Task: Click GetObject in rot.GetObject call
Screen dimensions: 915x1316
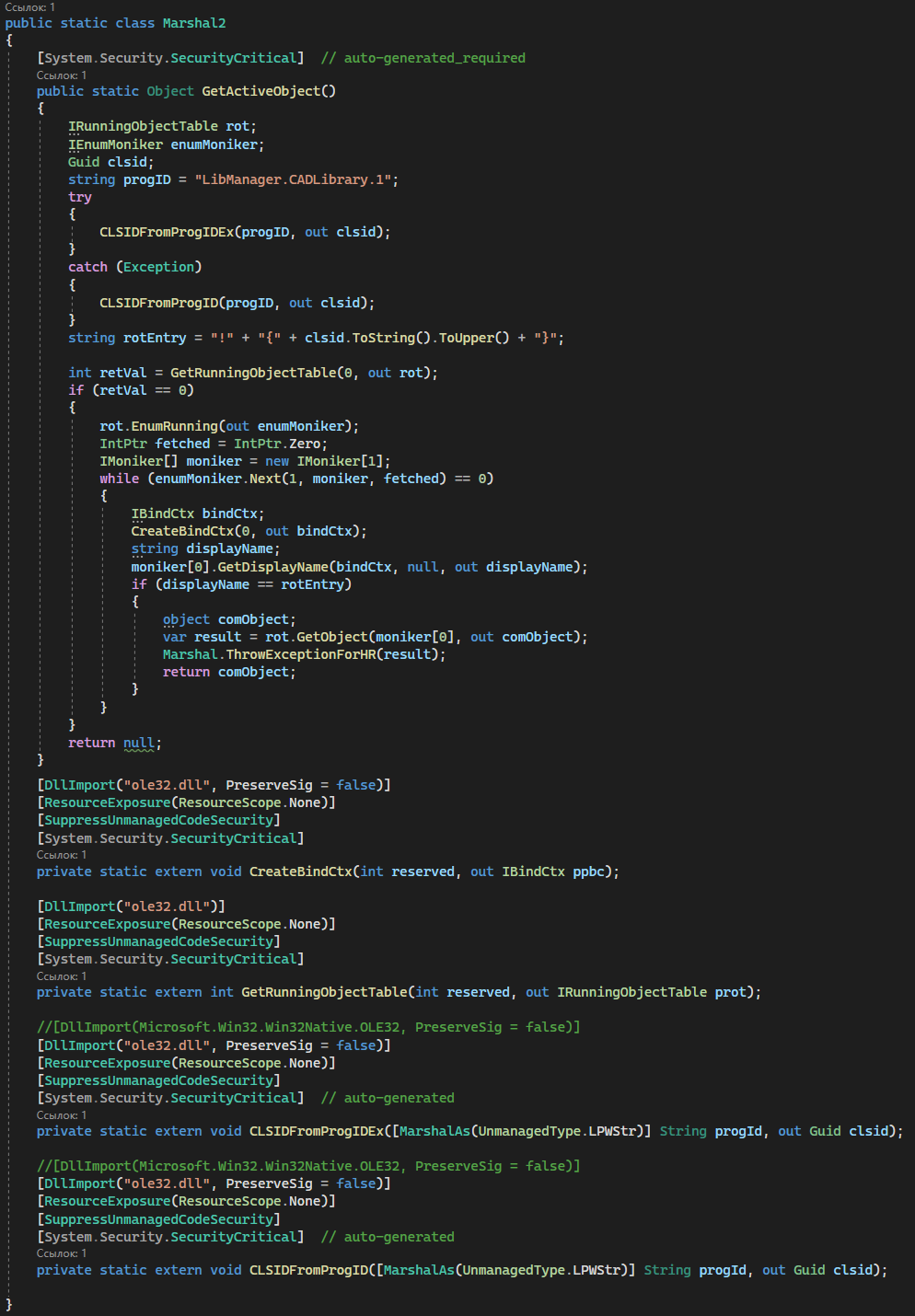Action: coord(332,637)
